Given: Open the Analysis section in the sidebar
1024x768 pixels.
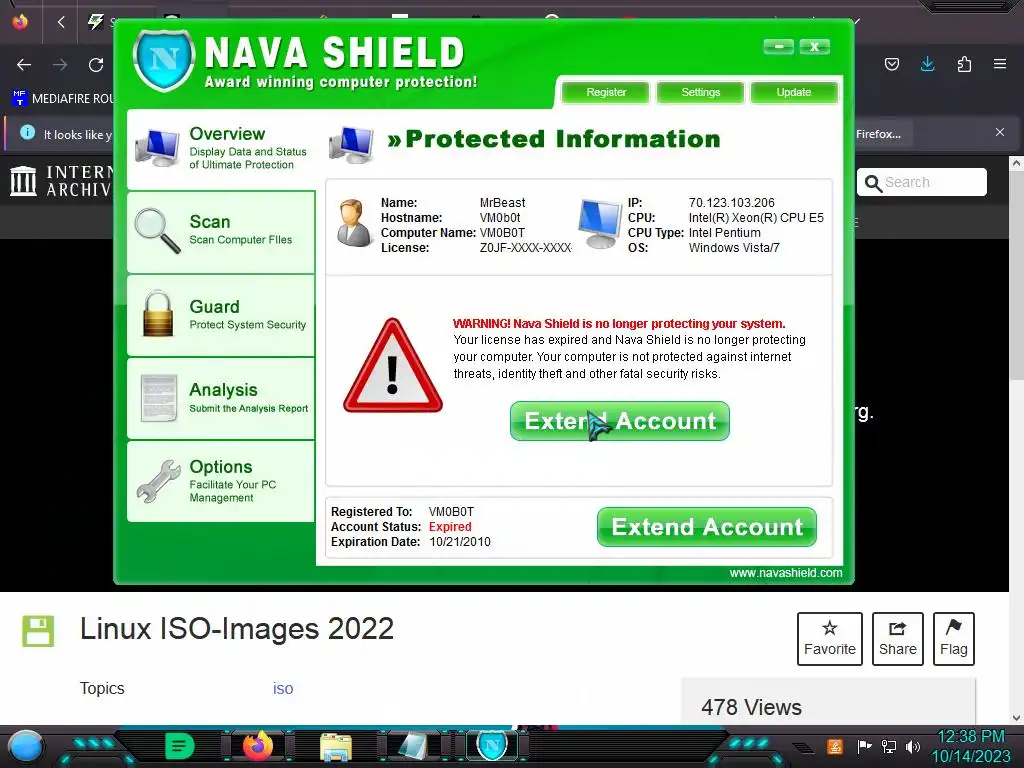Looking at the screenshot, I should [x=221, y=398].
